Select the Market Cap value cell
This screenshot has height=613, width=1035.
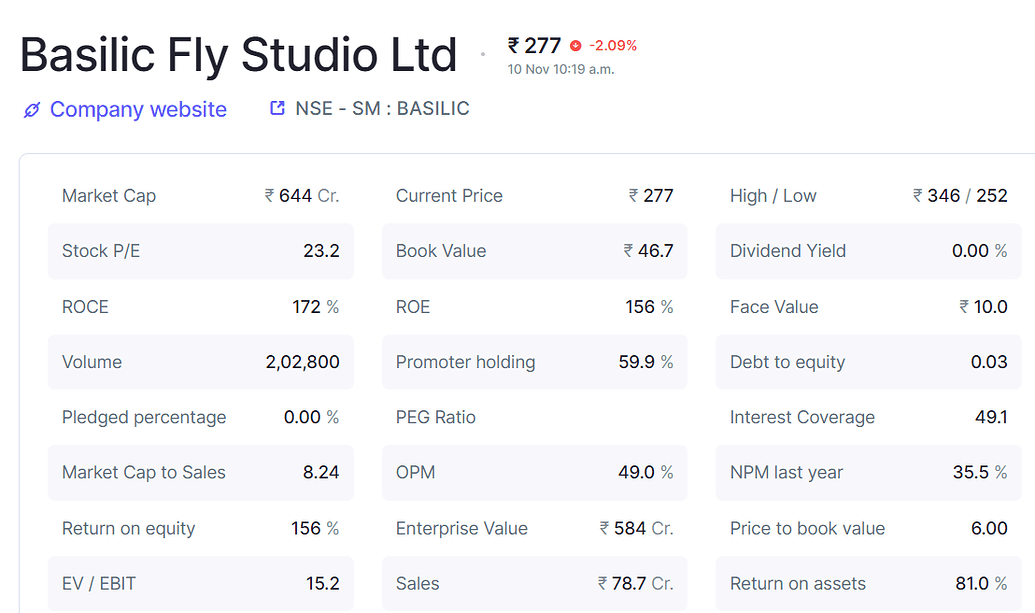(200, 195)
